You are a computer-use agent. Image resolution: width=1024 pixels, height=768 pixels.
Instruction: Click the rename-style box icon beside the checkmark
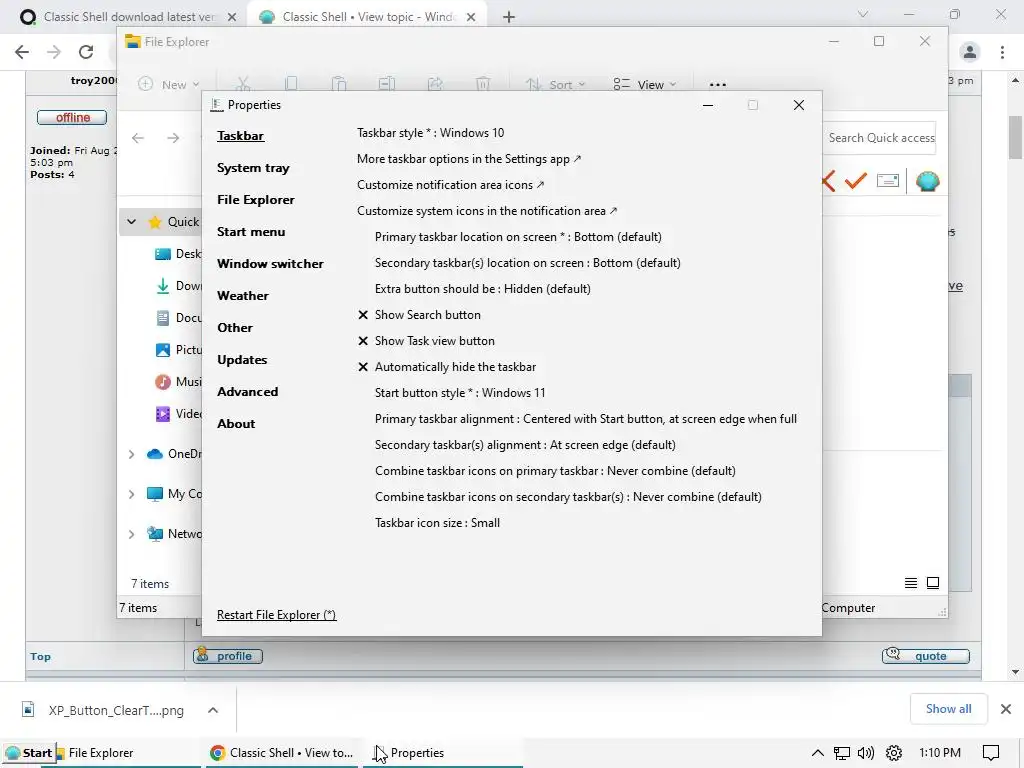[888, 180]
